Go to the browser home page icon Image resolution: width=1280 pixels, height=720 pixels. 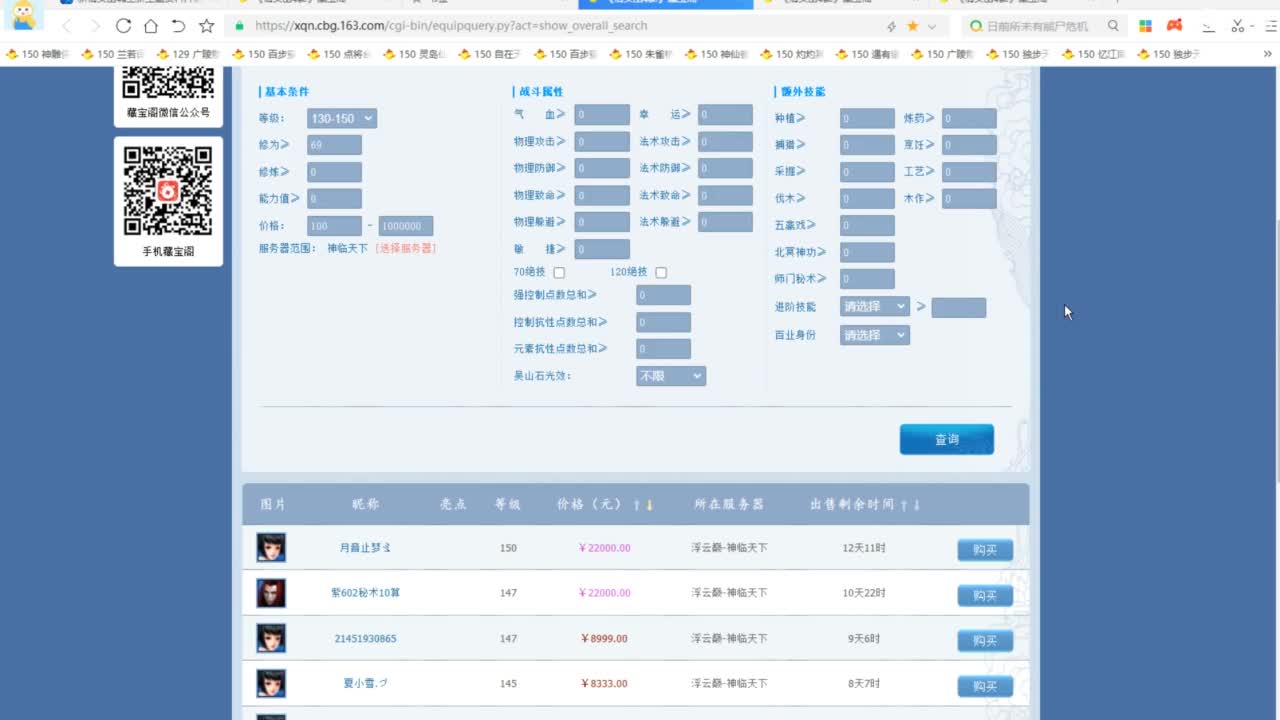150,26
